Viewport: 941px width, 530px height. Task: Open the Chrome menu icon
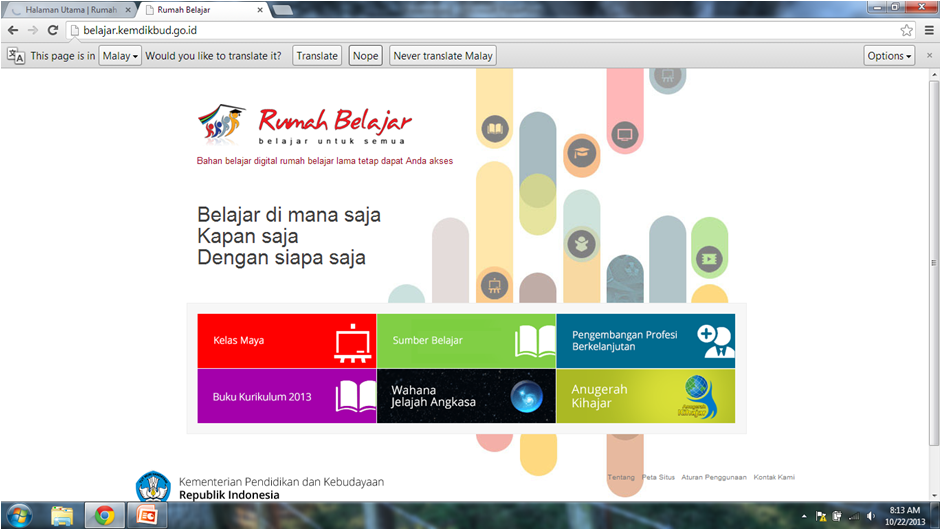point(929,30)
